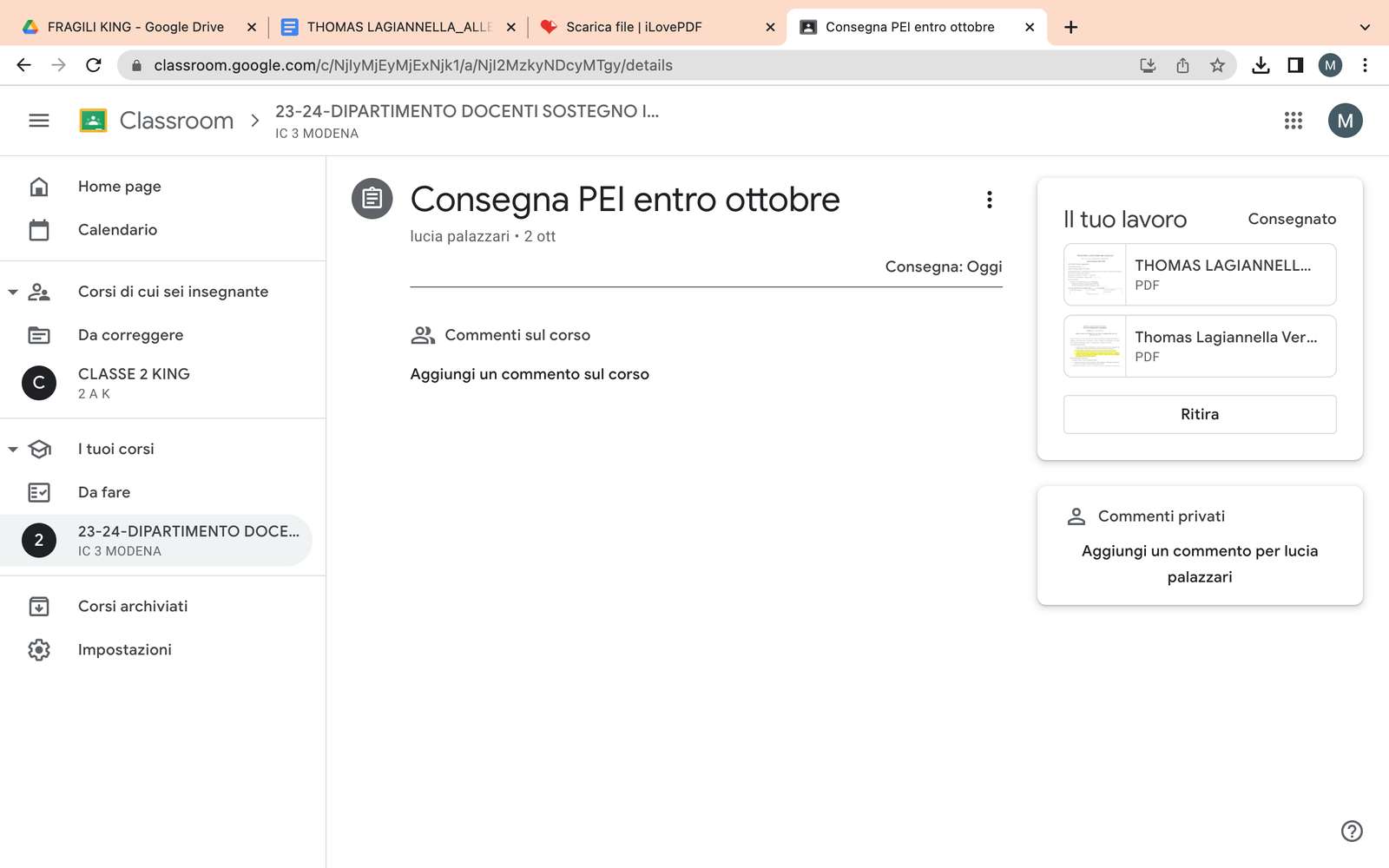1389x868 pixels.
Task: Select Da fare in sidebar
Action: tap(104, 492)
